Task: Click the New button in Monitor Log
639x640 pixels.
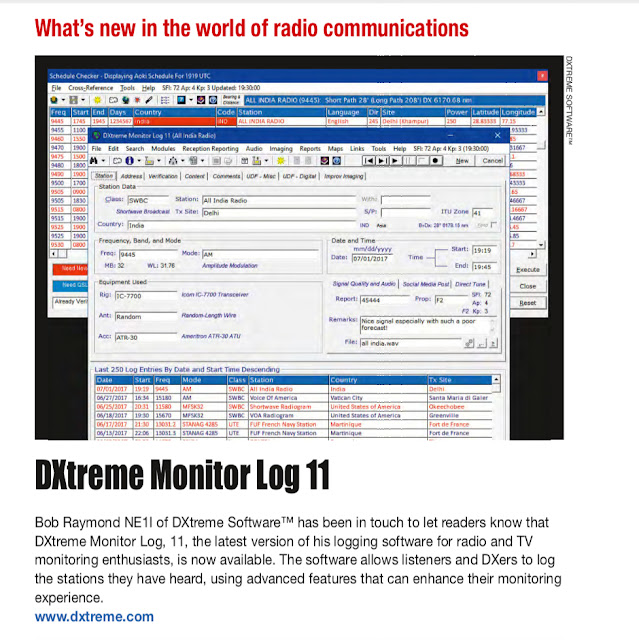Action: pos(462,161)
